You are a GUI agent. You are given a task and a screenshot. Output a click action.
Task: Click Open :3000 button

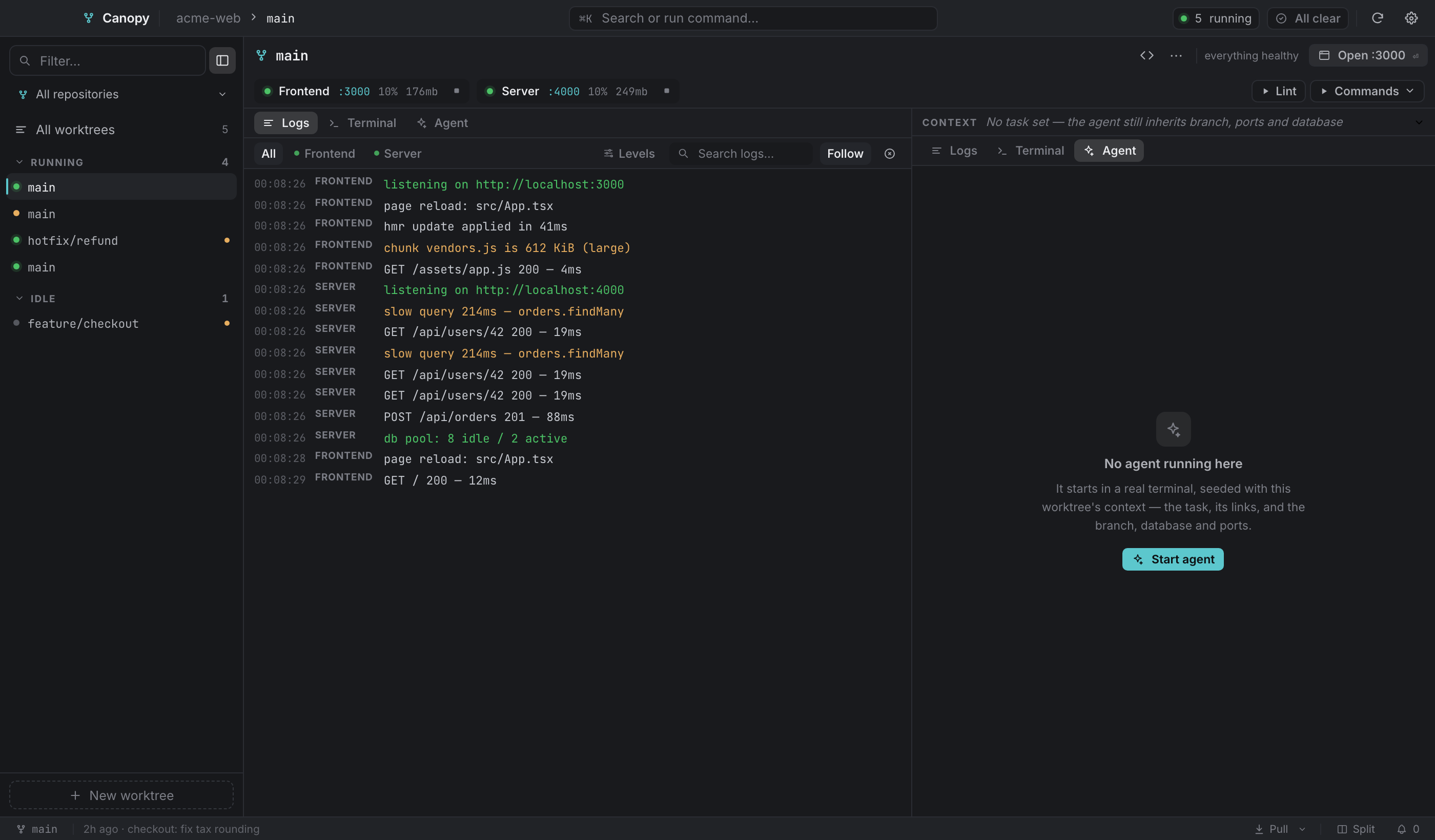point(1368,55)
